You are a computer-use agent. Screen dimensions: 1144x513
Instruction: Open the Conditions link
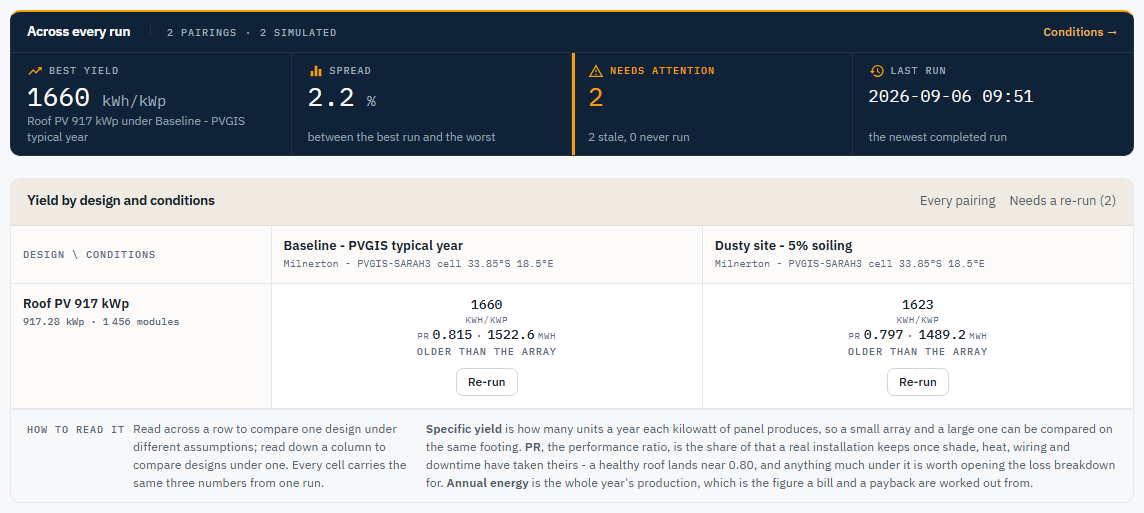[x=1080, y=32]
